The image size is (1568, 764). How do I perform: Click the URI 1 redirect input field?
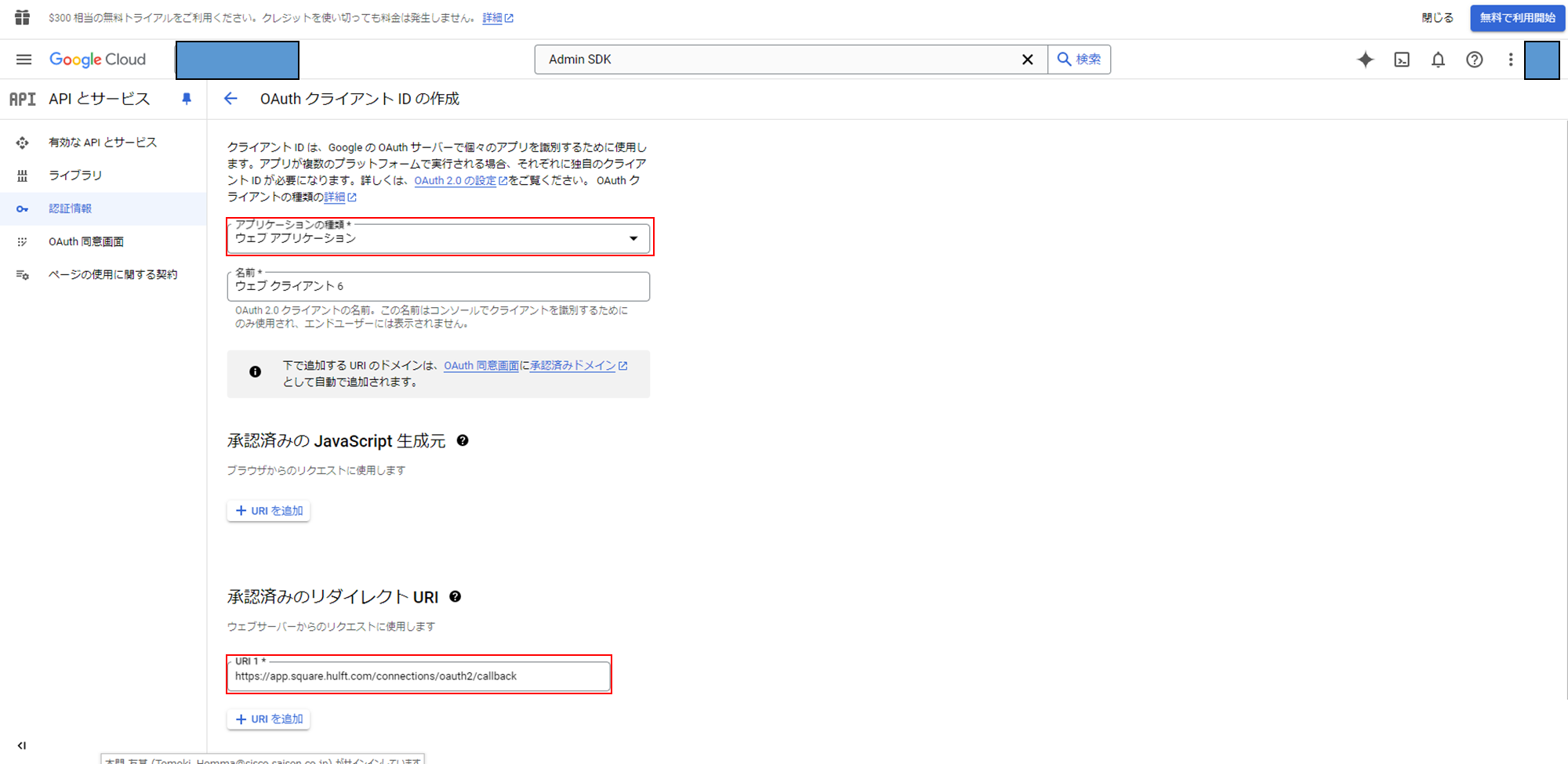click(x=419, y=676)
